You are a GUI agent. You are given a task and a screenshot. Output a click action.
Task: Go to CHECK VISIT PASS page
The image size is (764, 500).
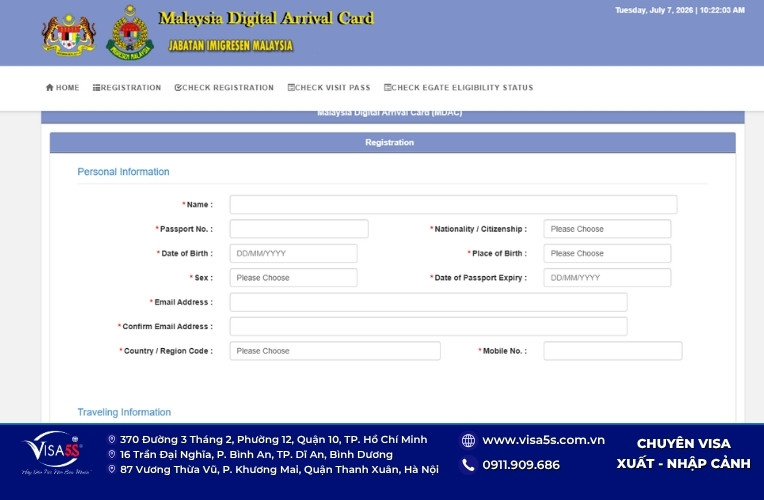pyautogui.click(x=329, y=88)
